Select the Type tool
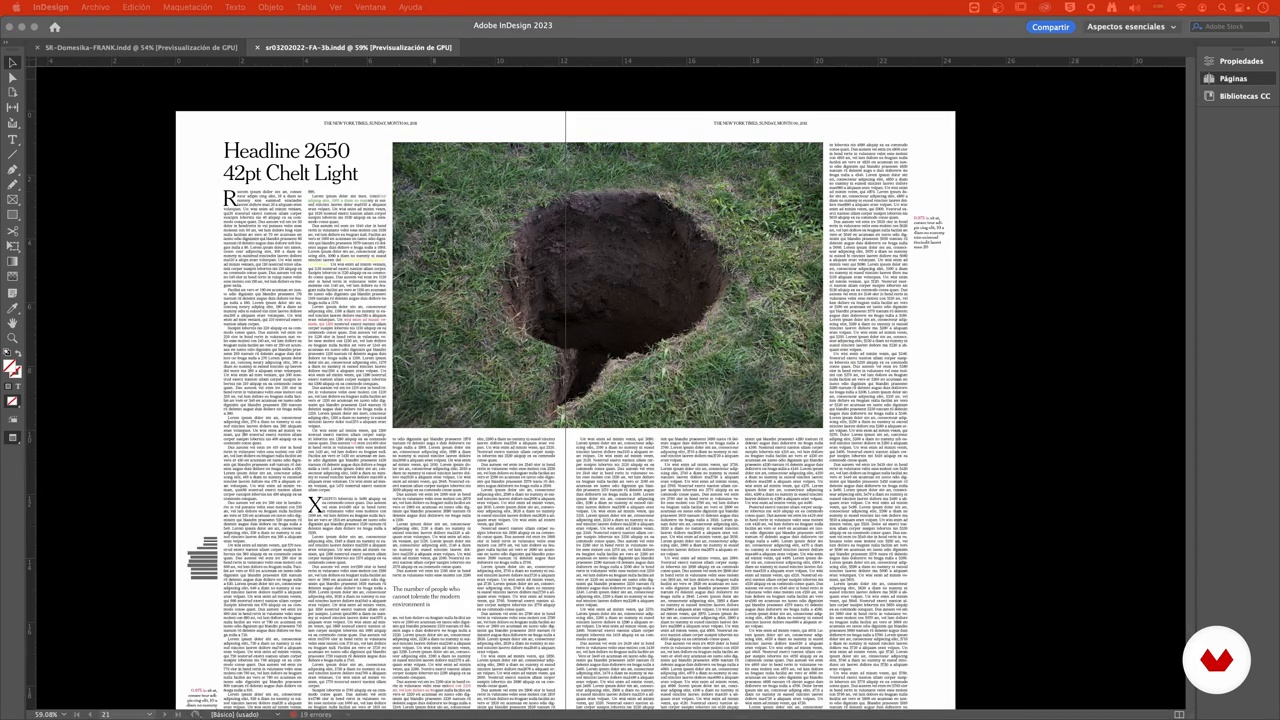The height and width of the screenshot is (720, 1280). pos(13,139)
